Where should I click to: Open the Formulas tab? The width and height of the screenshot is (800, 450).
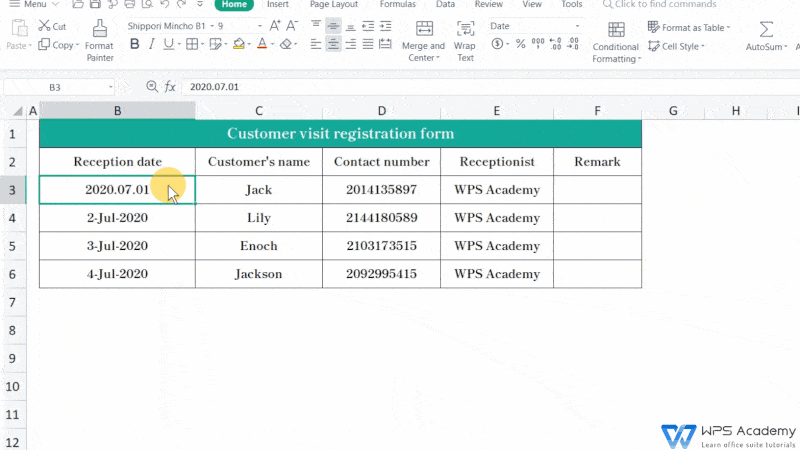tap(397, 4)
